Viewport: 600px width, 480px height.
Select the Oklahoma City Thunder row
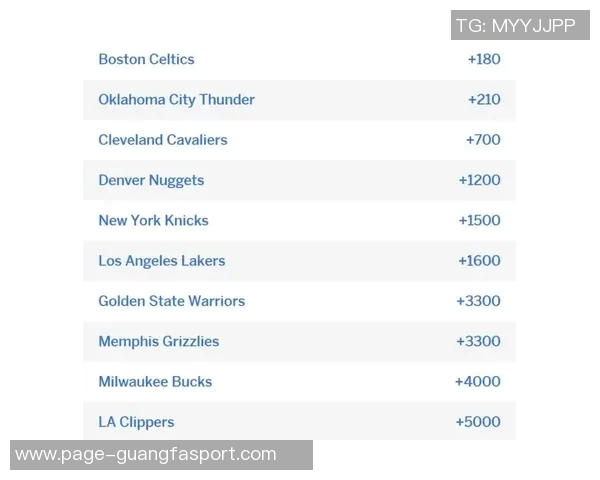click(176, 100)
